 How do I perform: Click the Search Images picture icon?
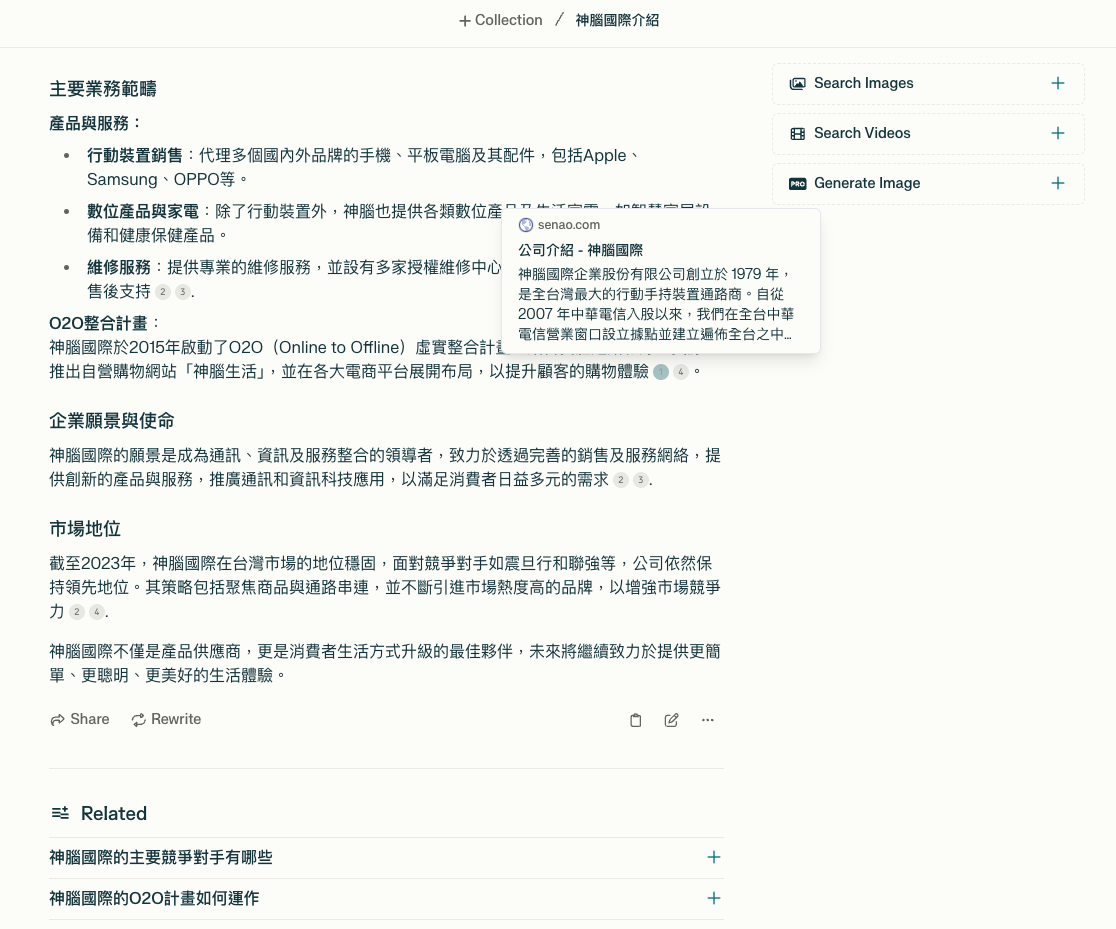pyautogui.click(x=797, y=84)
